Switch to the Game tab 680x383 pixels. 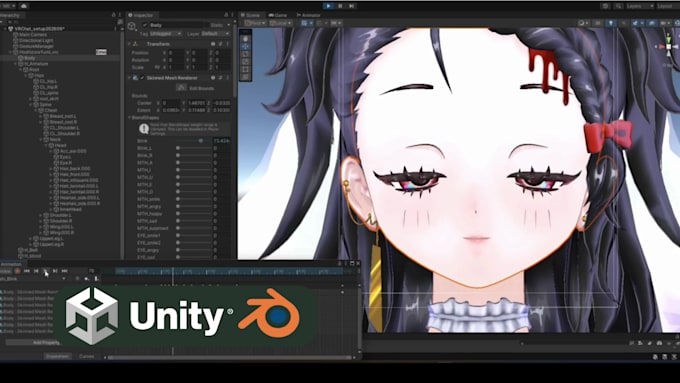[278, 15]
